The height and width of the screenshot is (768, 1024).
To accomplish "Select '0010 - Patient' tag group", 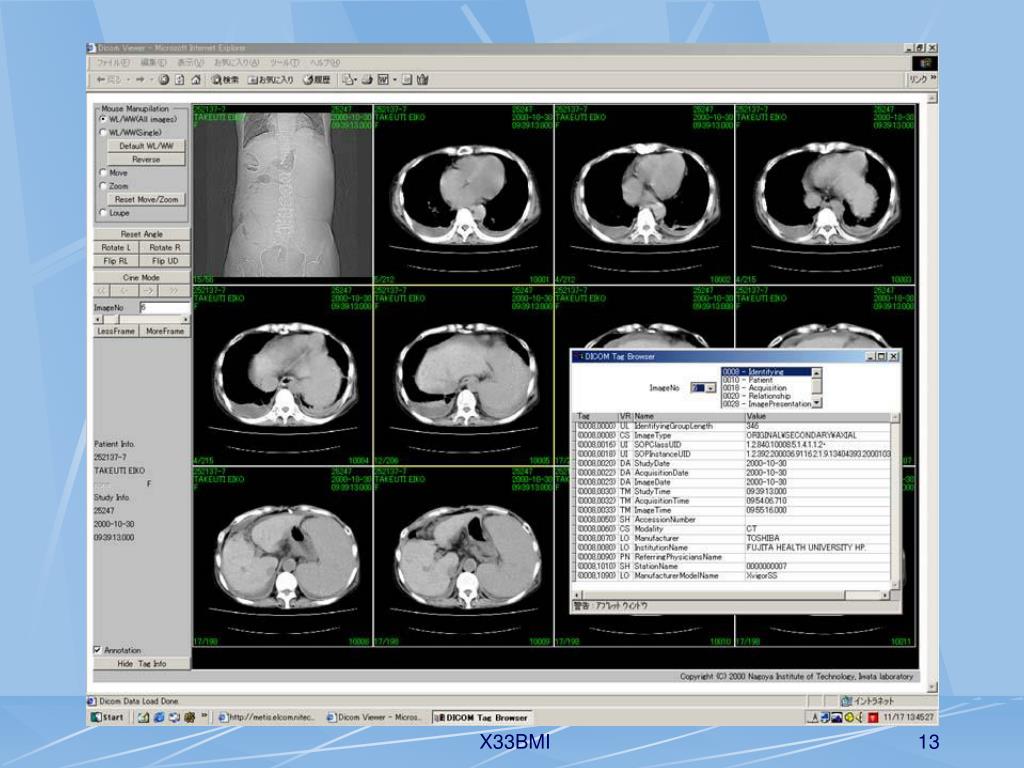I will [766, 379].
